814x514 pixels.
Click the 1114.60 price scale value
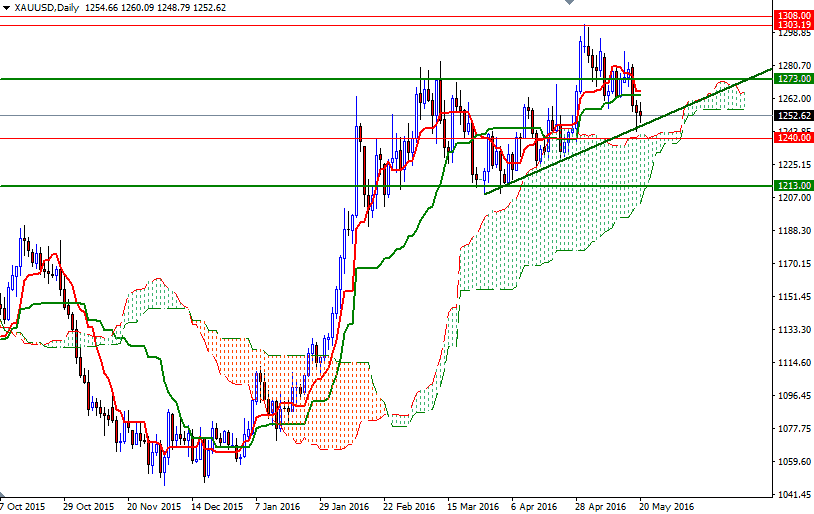pyautogui.click(x=794, y=363)
